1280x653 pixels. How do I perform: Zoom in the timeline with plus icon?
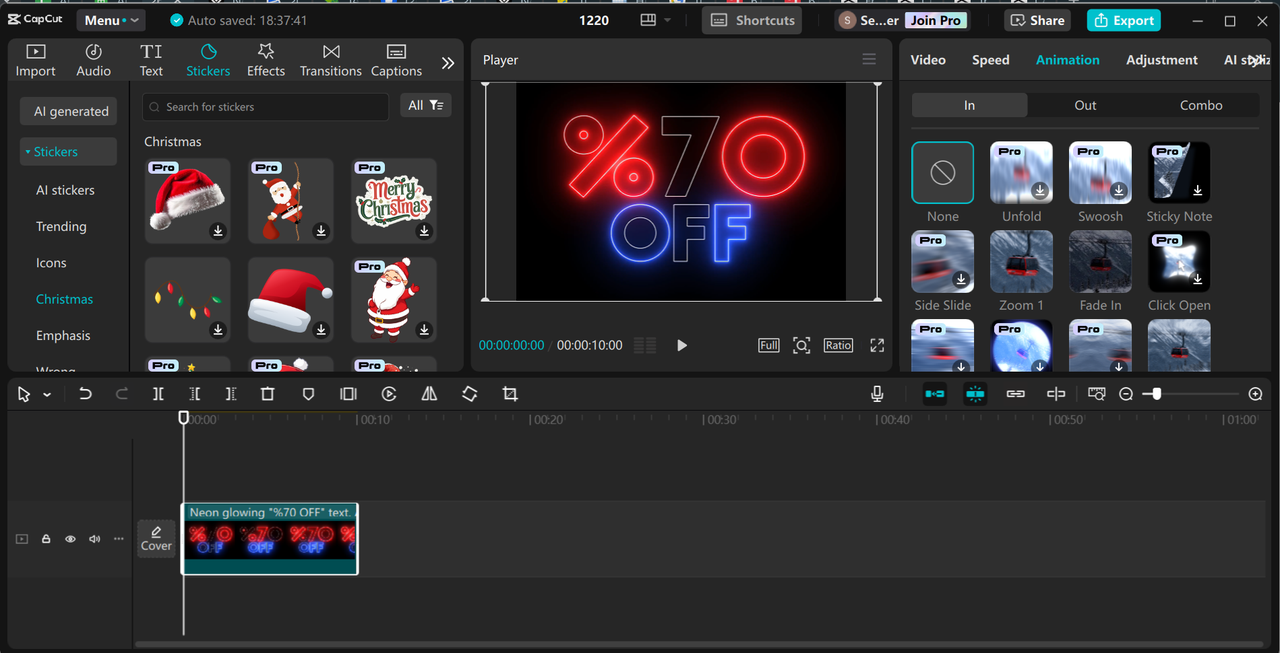click(1256, 394)
